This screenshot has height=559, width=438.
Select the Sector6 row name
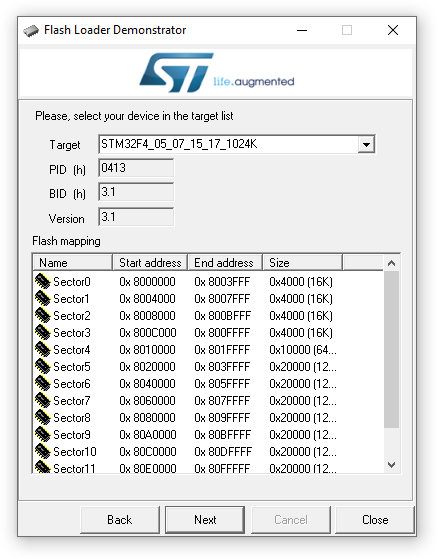pos(72,384)
